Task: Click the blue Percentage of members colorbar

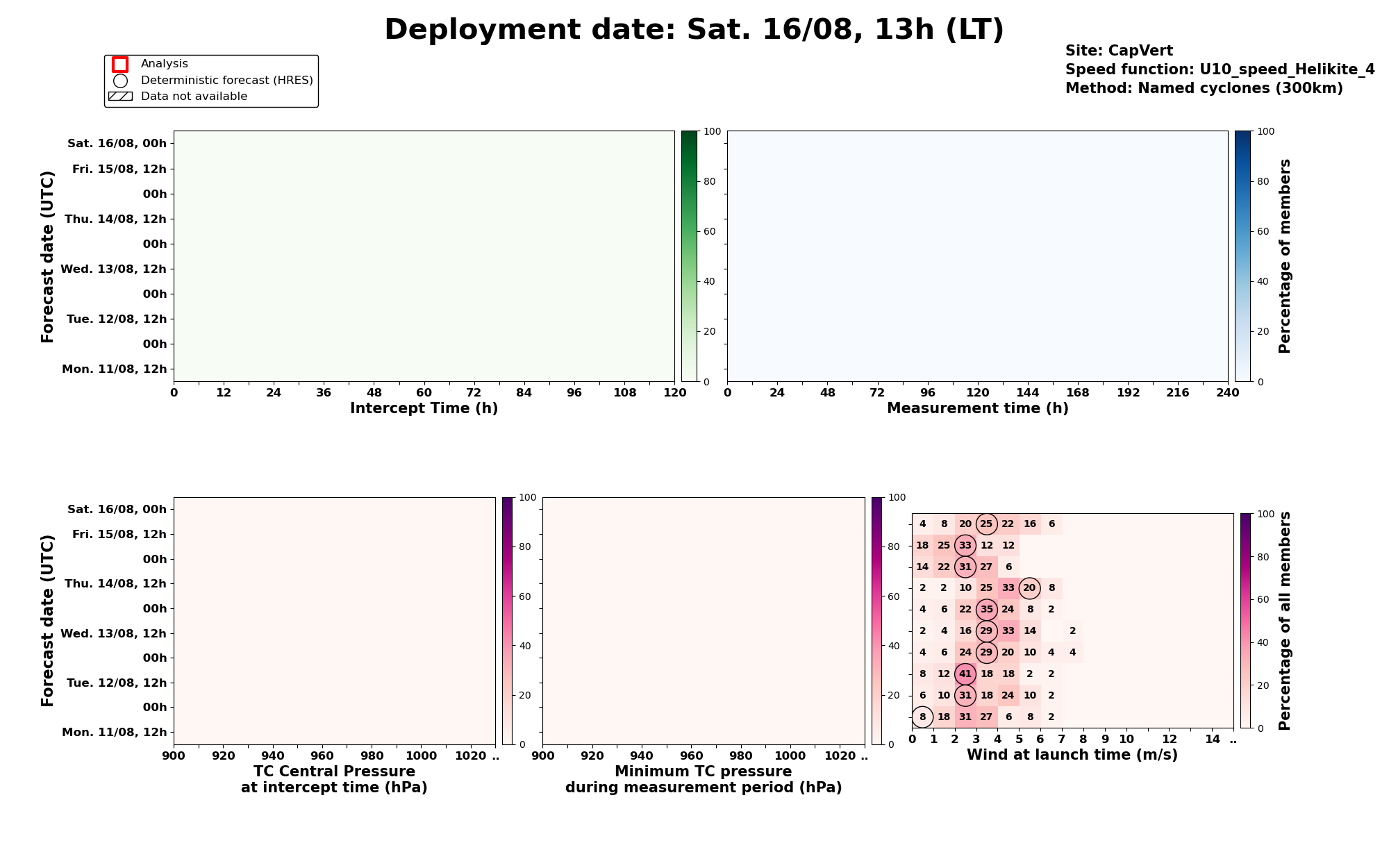Action: pos(1242,256)
